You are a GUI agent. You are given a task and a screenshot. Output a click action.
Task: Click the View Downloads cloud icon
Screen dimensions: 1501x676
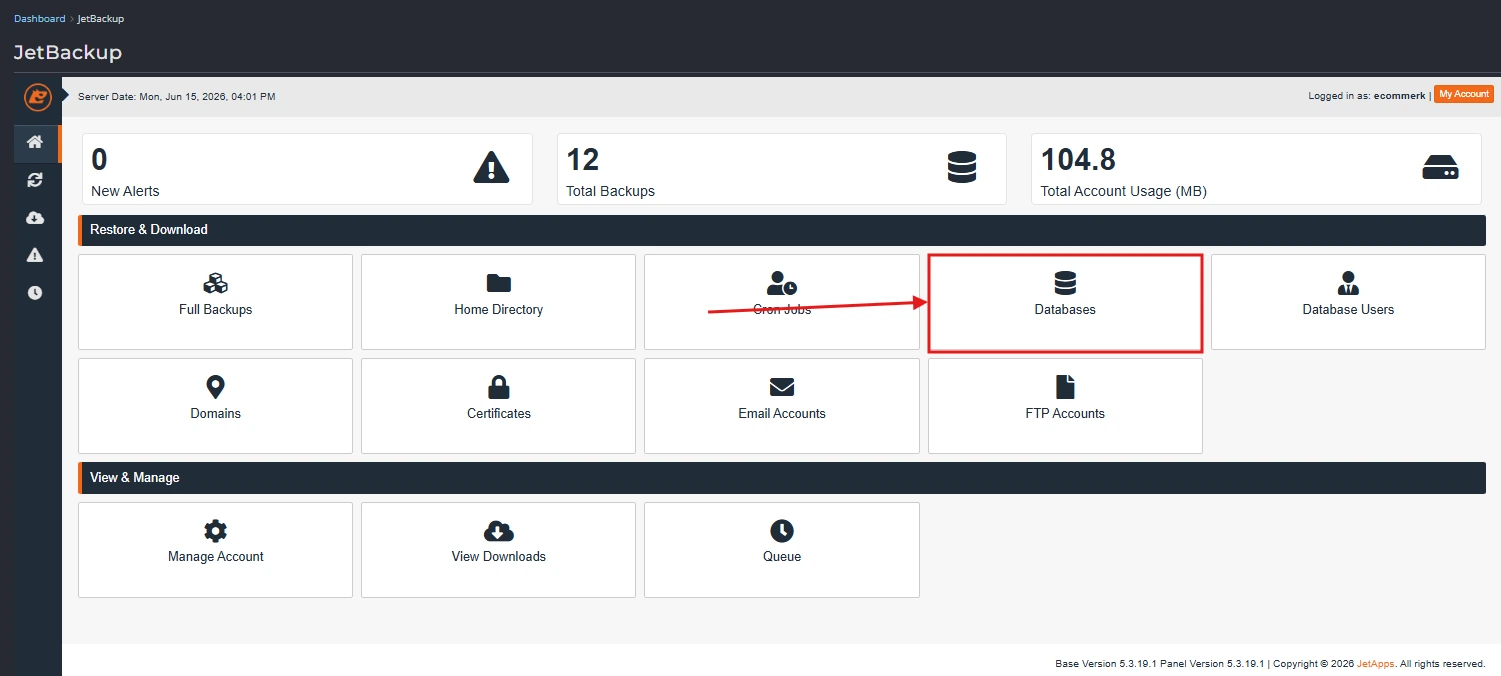(498, 531)
